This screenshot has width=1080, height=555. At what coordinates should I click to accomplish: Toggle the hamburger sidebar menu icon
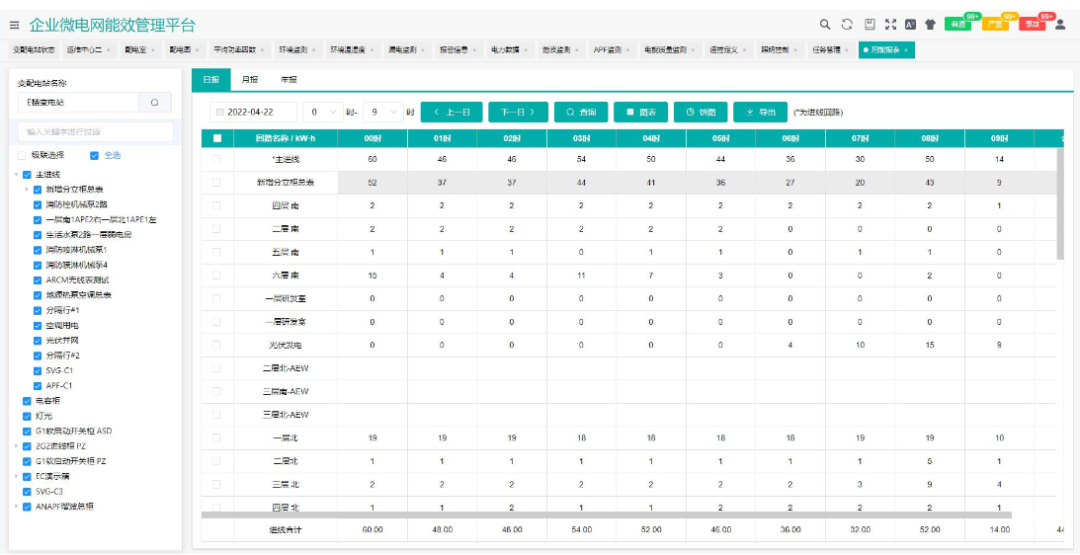(x=14, y=25)
